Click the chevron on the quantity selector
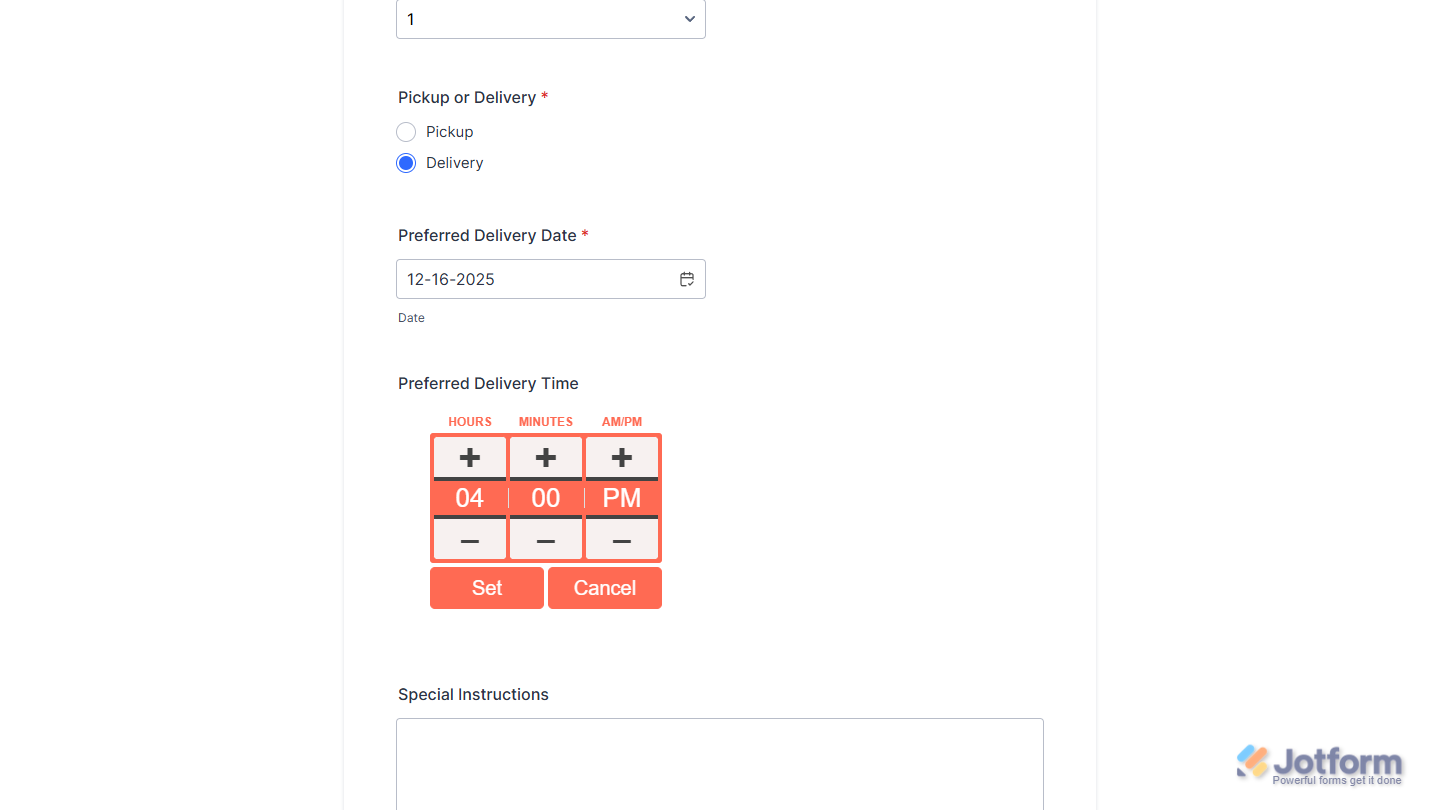 (x=689, y=18)
